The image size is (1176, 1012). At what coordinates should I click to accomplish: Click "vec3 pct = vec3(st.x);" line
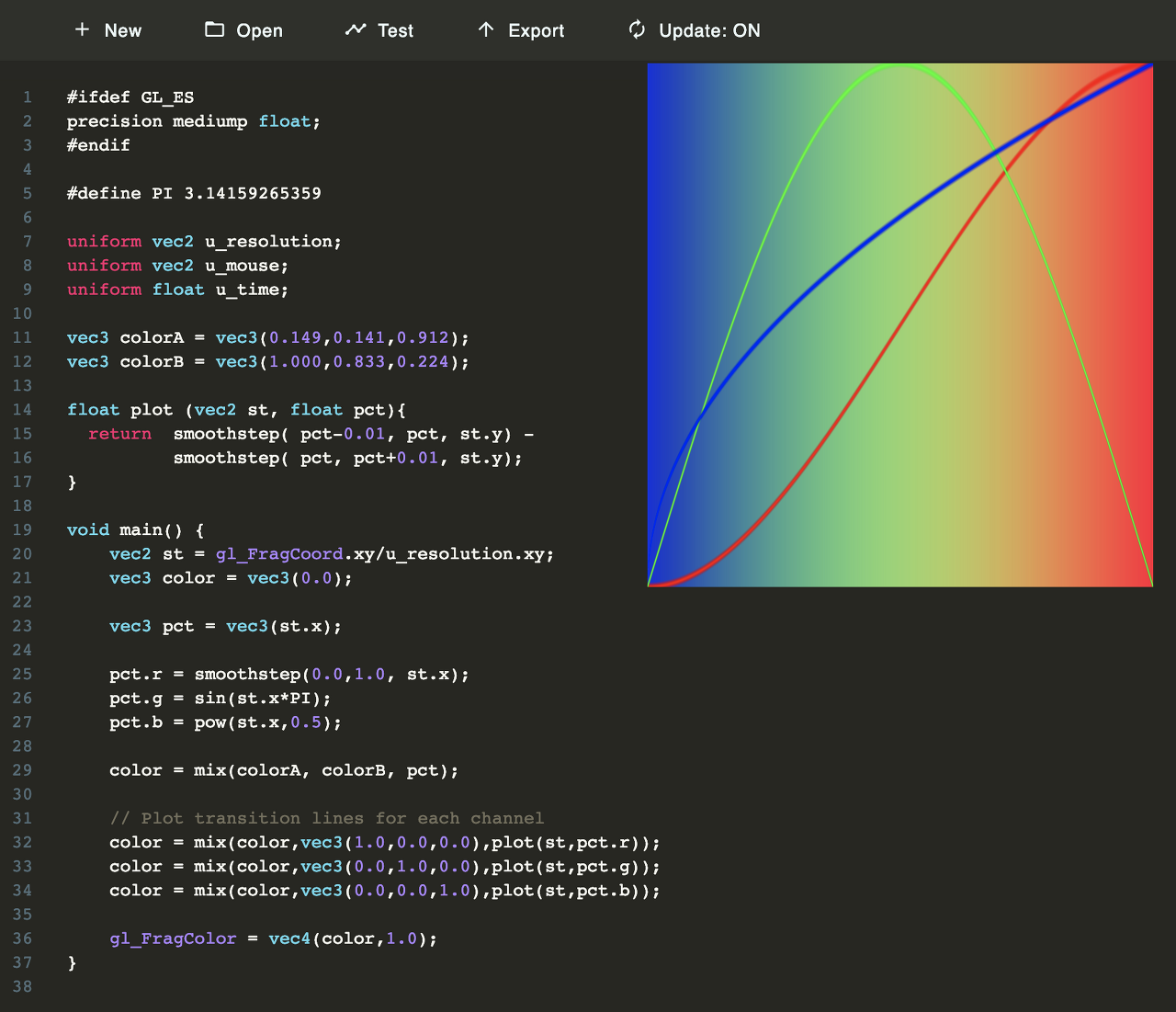226,626
